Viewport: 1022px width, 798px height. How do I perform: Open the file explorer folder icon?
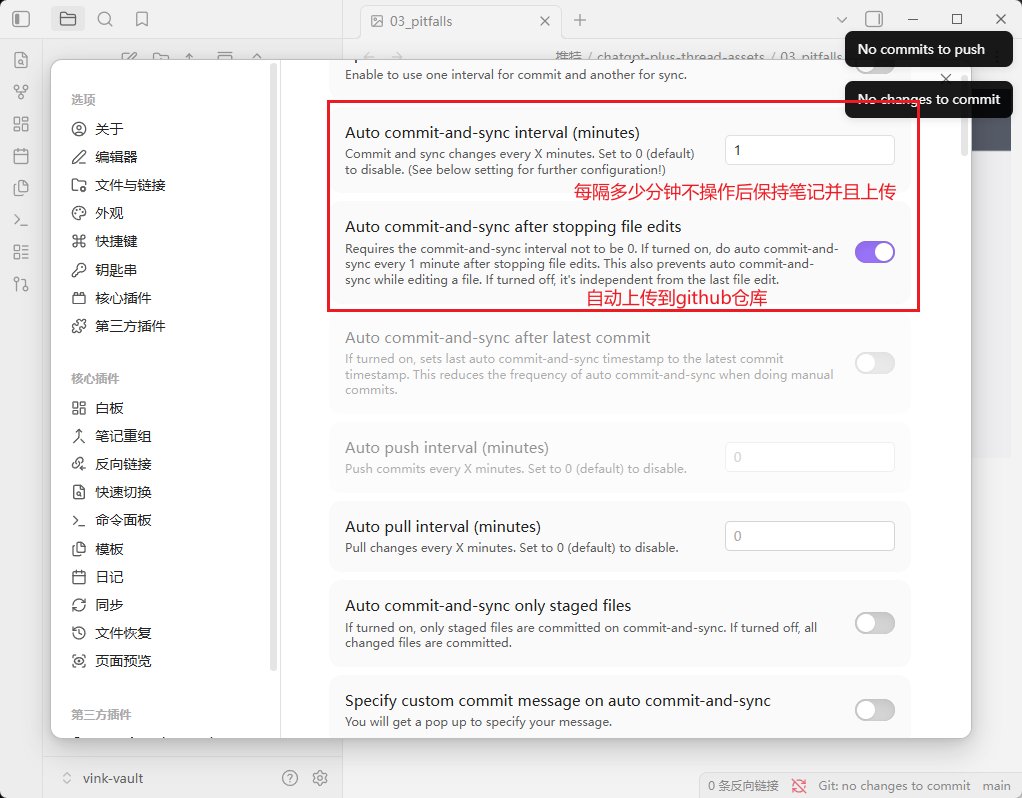[x=68, y=19]
